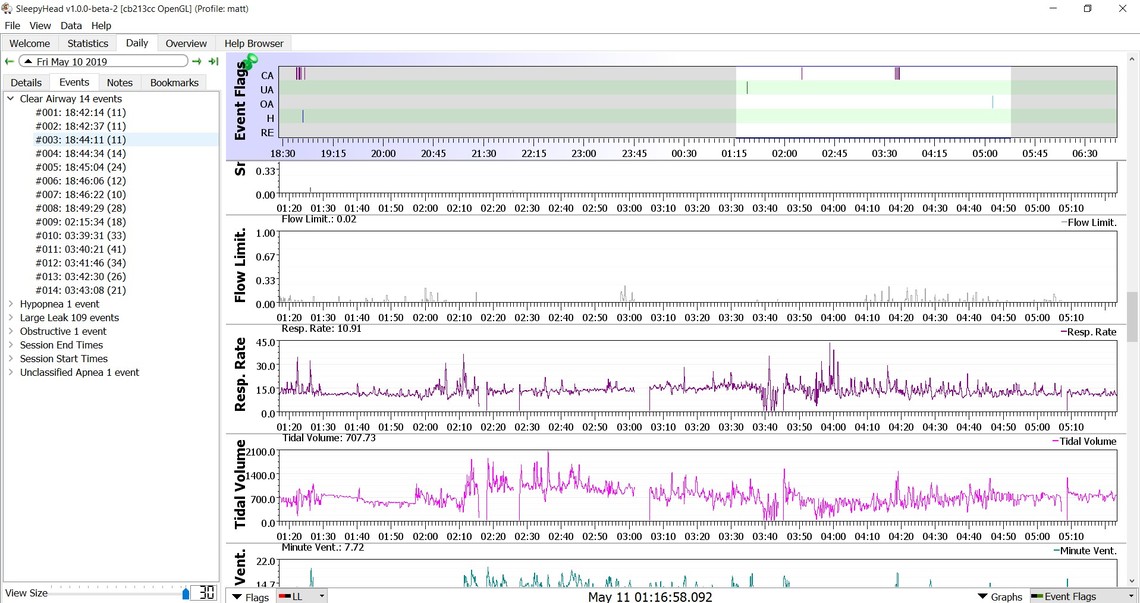1140x603 pixels.
Task: Select event #008: 18:49:29 (28)
Action: (x=81, y=208)
